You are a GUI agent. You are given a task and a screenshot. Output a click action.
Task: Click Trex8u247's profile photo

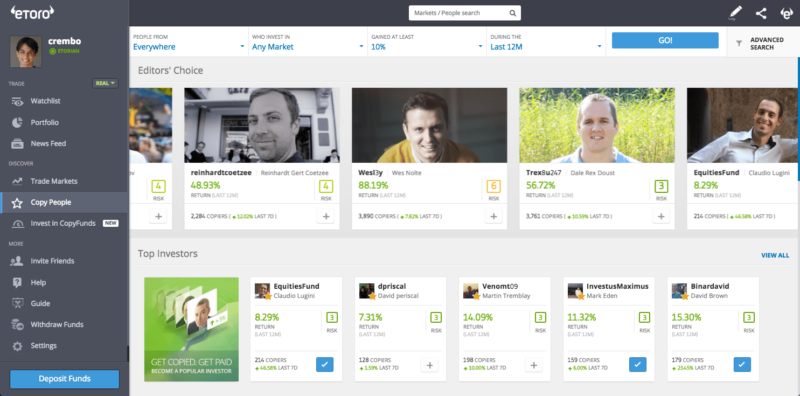coord(597,126)
